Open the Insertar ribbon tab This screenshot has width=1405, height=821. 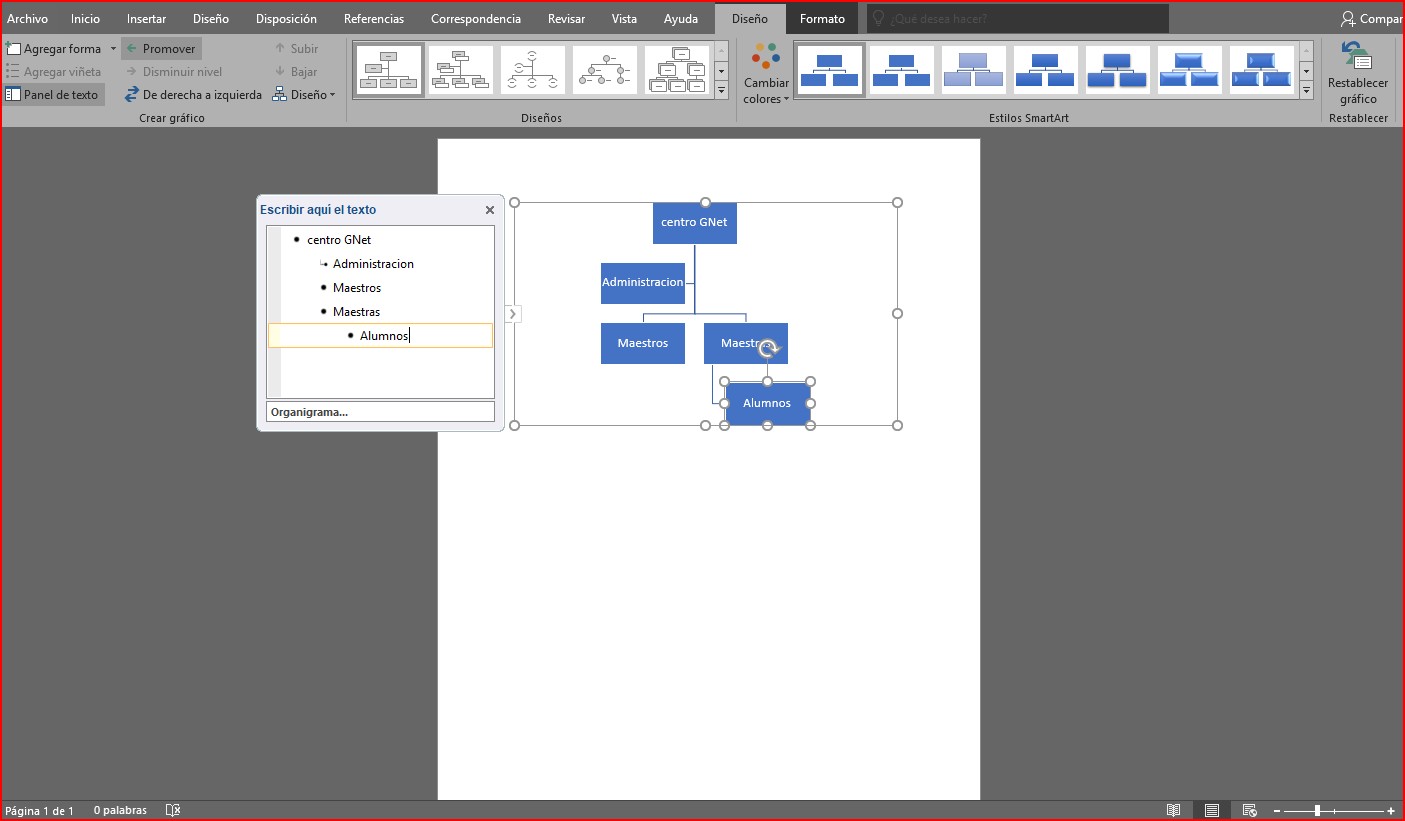point(146,19)
